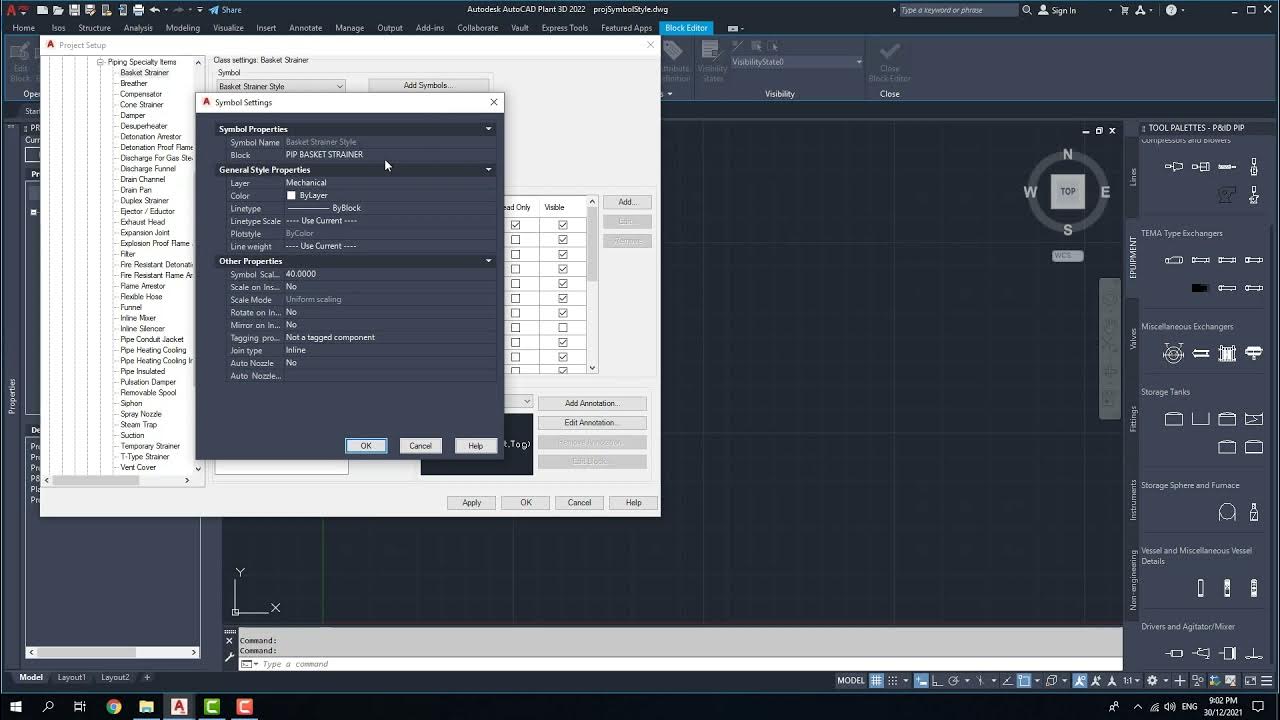
Task: Toggle the drawing grid display in status bar
Action: tap(876, 681)
